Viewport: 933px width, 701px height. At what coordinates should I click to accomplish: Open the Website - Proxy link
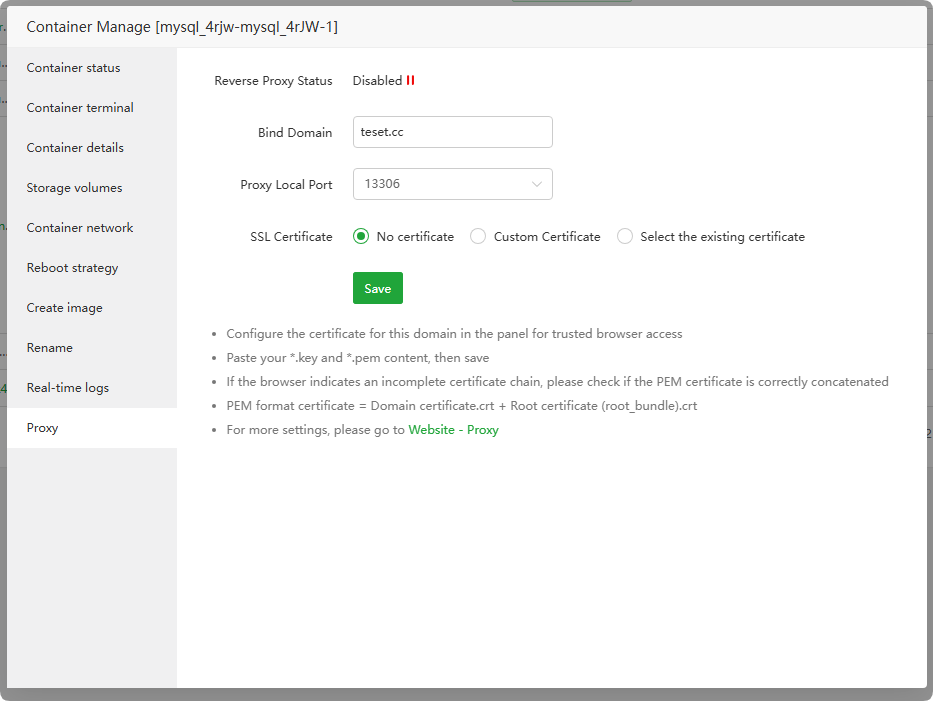[x=453, y=430]
